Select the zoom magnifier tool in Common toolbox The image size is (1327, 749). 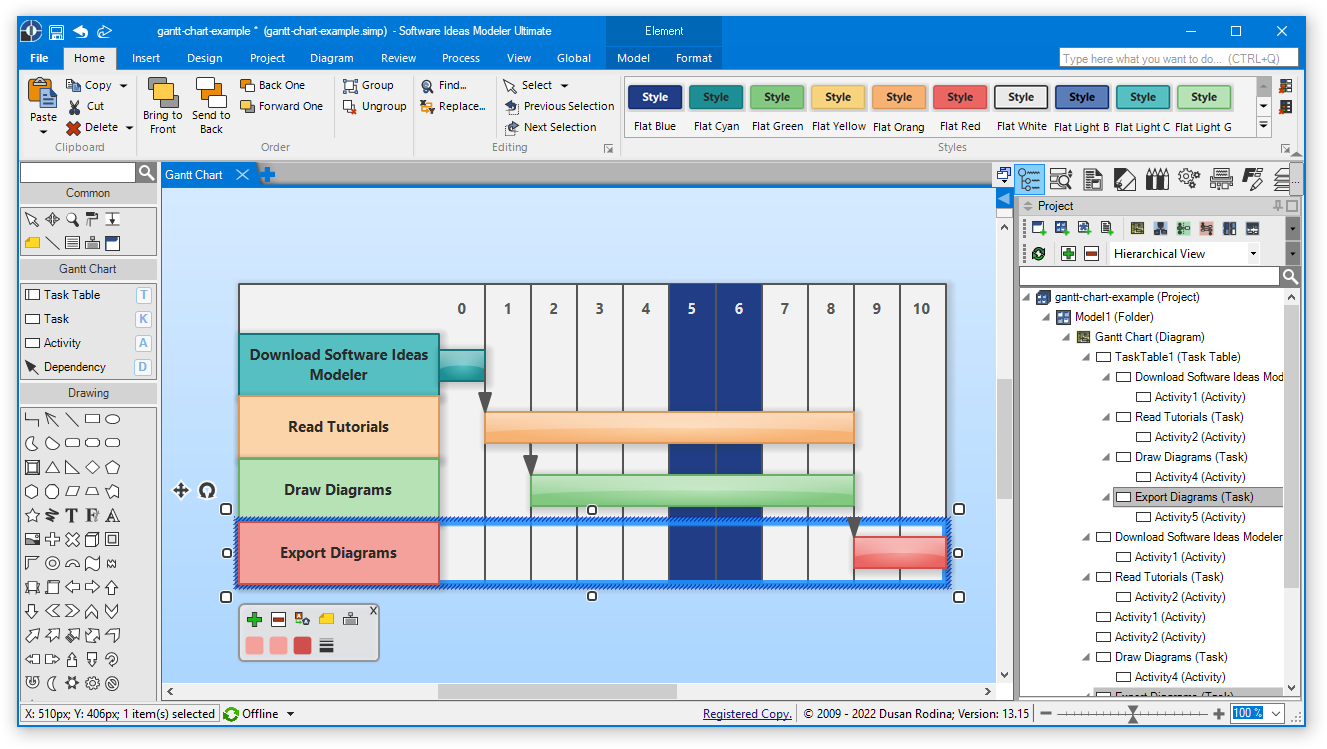pyautogui.click(x=72, y=219)
